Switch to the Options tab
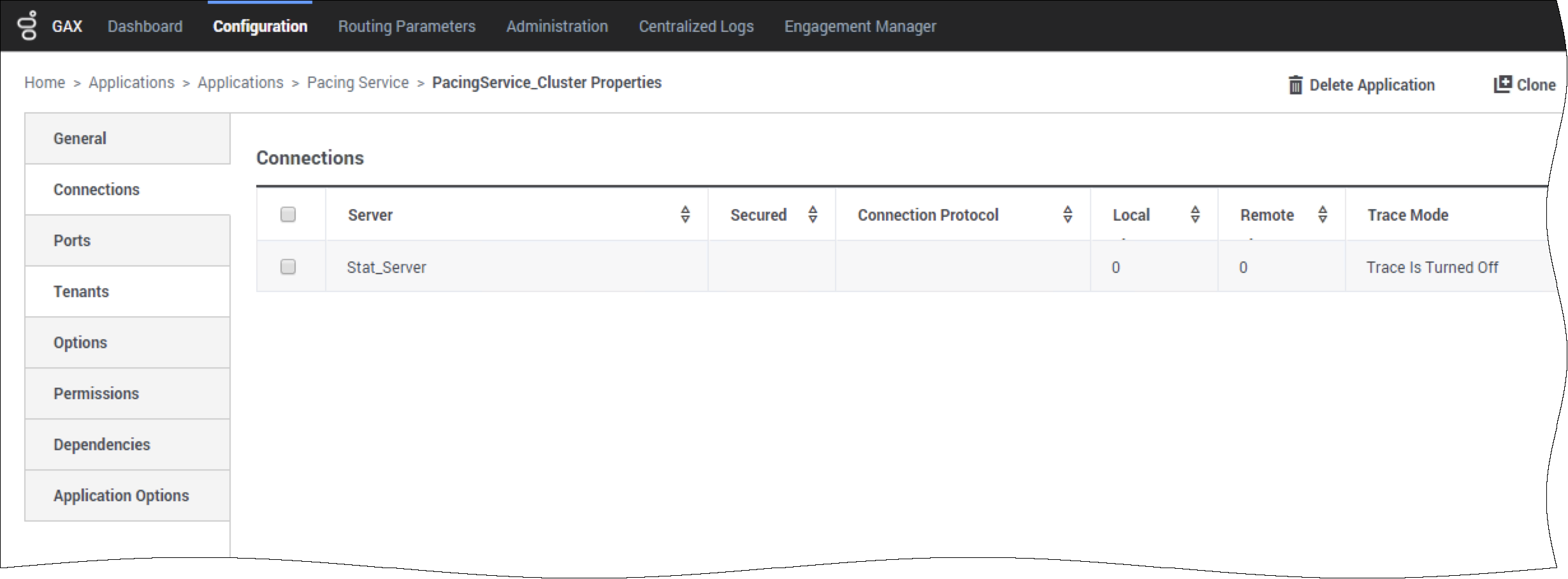Viewport: 1568px width, 579px height. [x=127, y=342]
